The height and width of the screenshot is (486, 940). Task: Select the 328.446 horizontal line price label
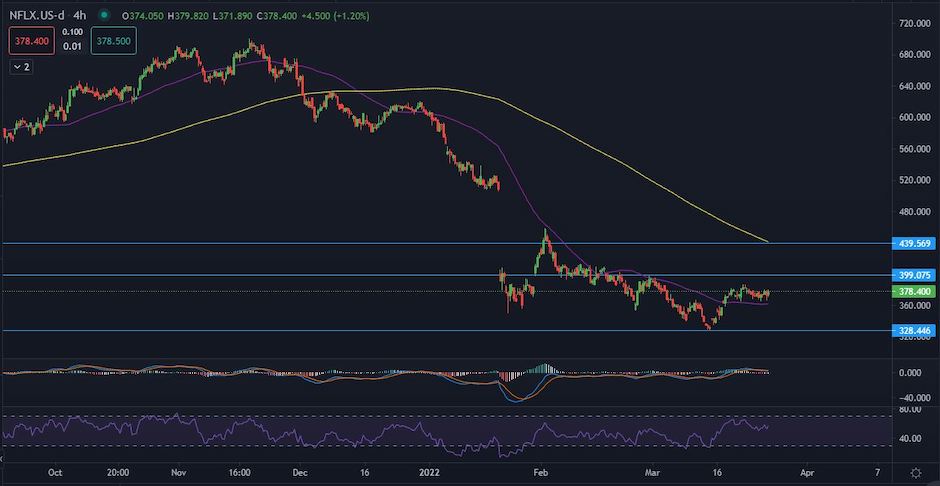click(x=914, y=331)
